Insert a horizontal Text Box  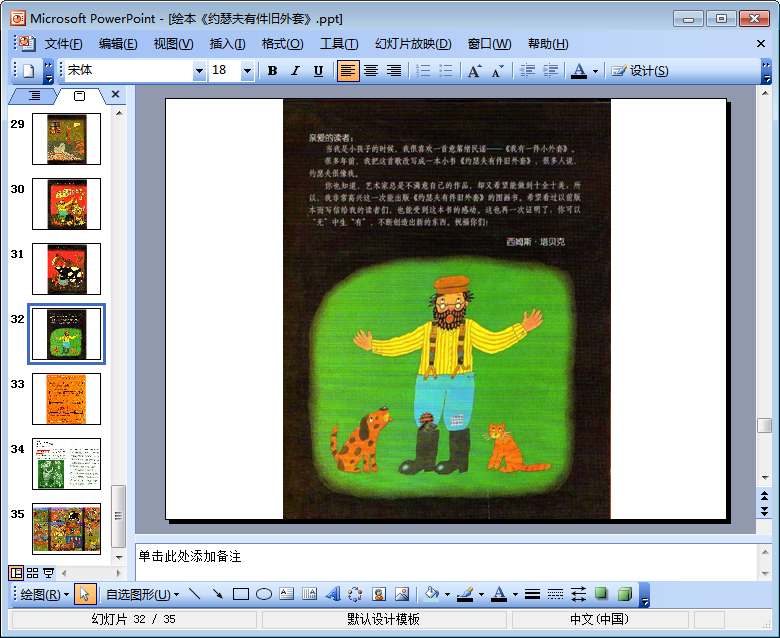287,594
